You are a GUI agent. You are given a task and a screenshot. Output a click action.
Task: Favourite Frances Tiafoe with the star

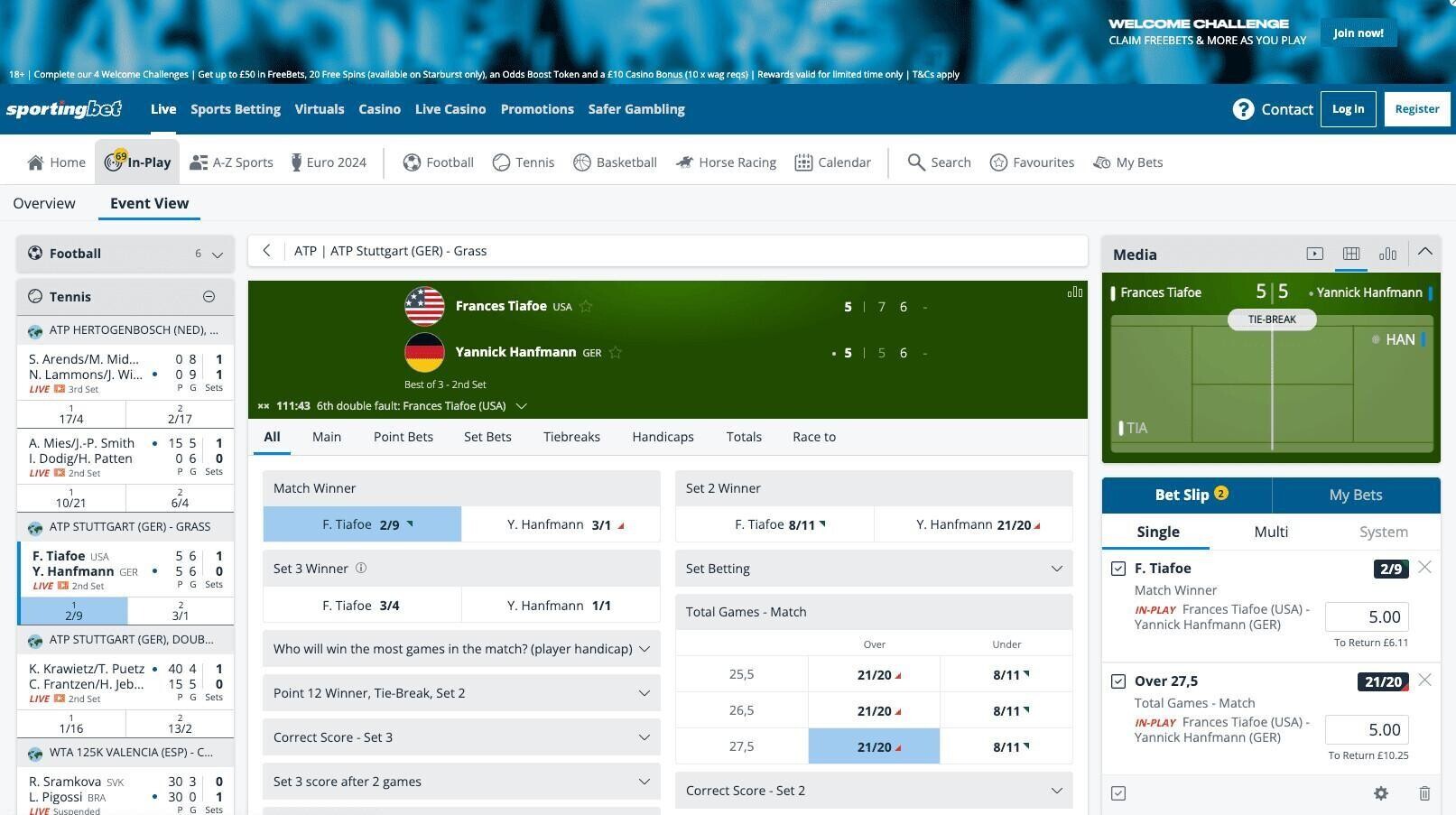[586, 306]
